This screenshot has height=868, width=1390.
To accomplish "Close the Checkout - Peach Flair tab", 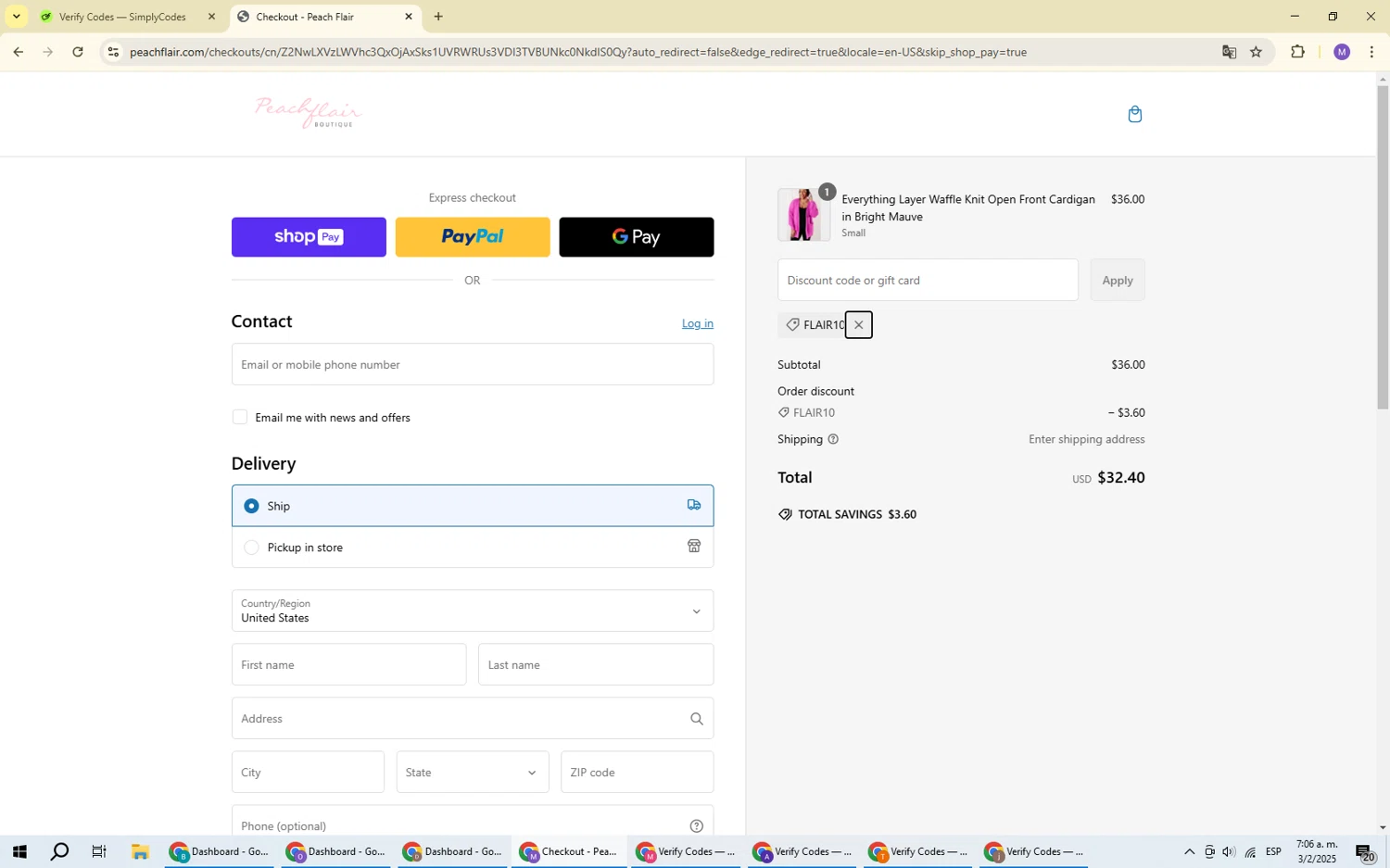I will (x=409, y=17).
